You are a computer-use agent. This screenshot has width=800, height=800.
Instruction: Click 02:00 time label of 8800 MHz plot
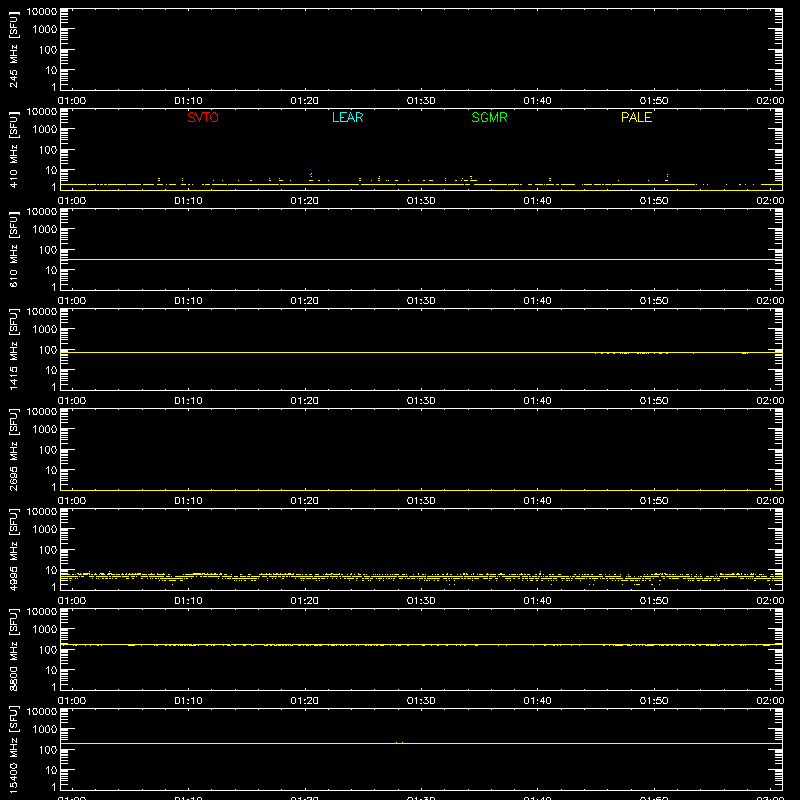770,701
